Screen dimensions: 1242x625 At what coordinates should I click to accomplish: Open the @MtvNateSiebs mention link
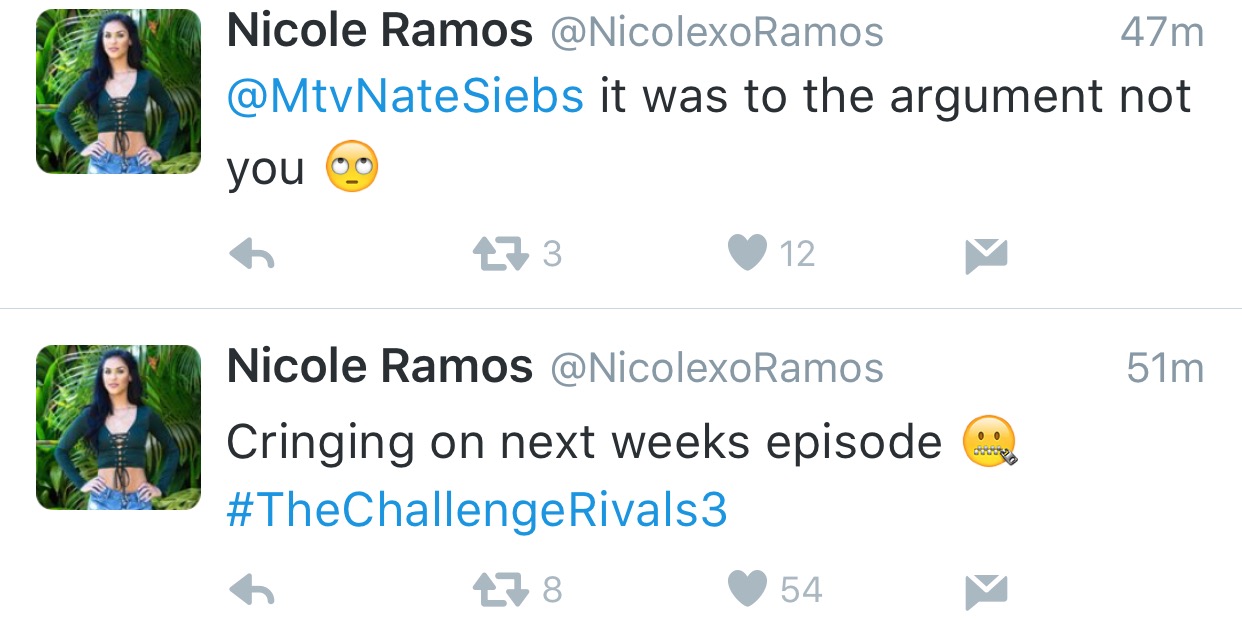coord(405,97)
